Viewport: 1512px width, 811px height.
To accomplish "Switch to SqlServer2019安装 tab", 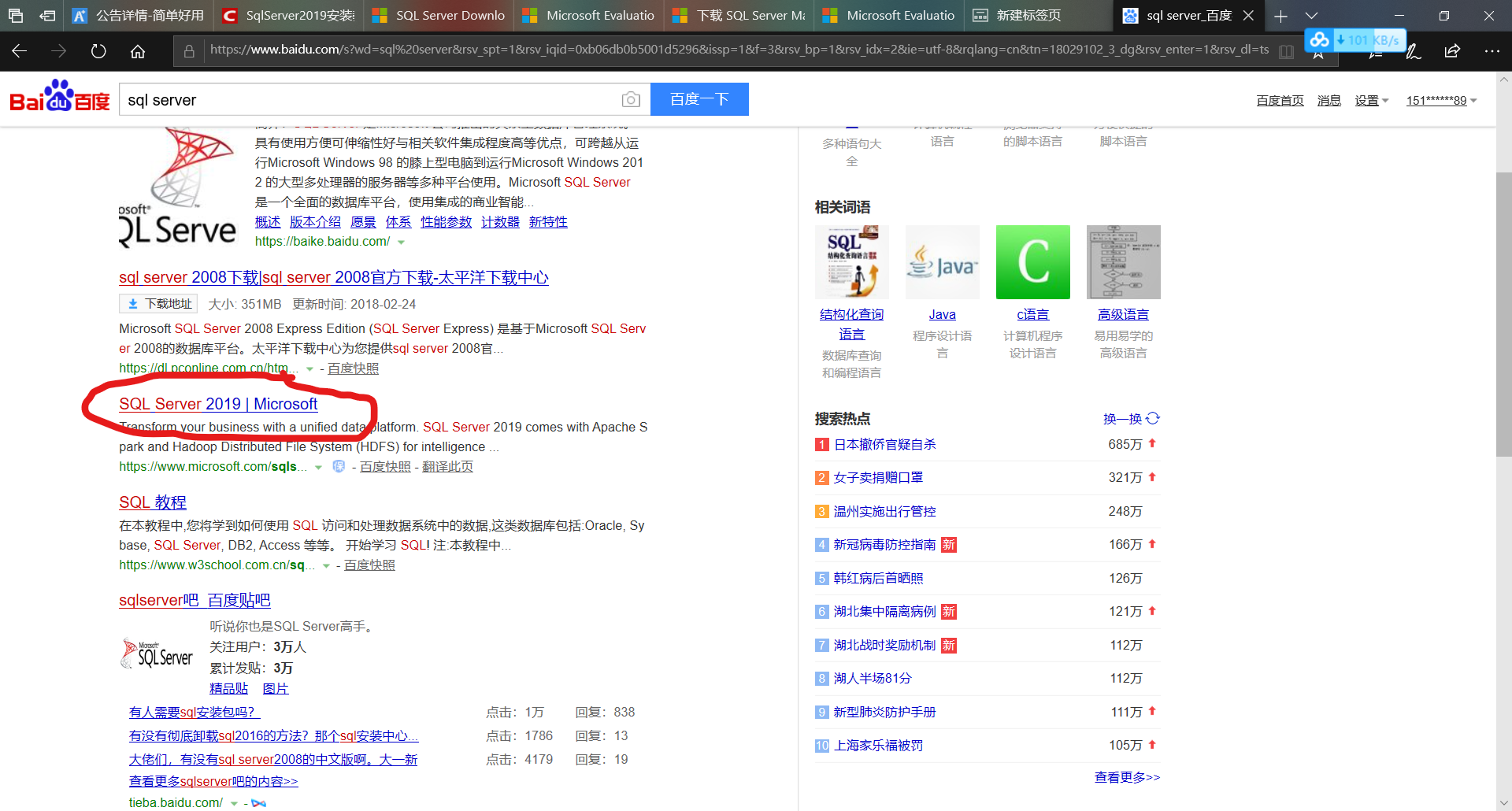I will 288,15.
